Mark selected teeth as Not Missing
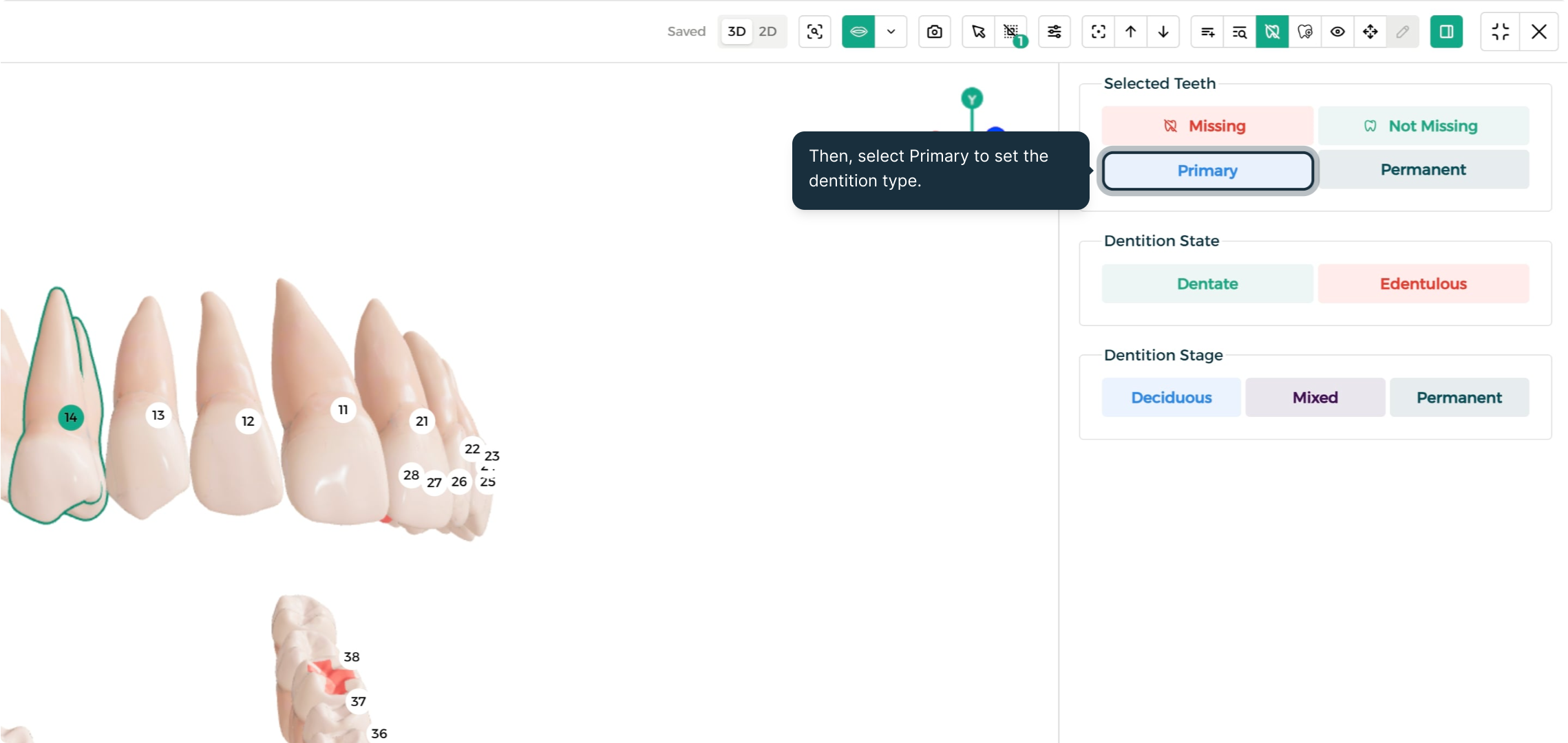 tap(1423, 126)
